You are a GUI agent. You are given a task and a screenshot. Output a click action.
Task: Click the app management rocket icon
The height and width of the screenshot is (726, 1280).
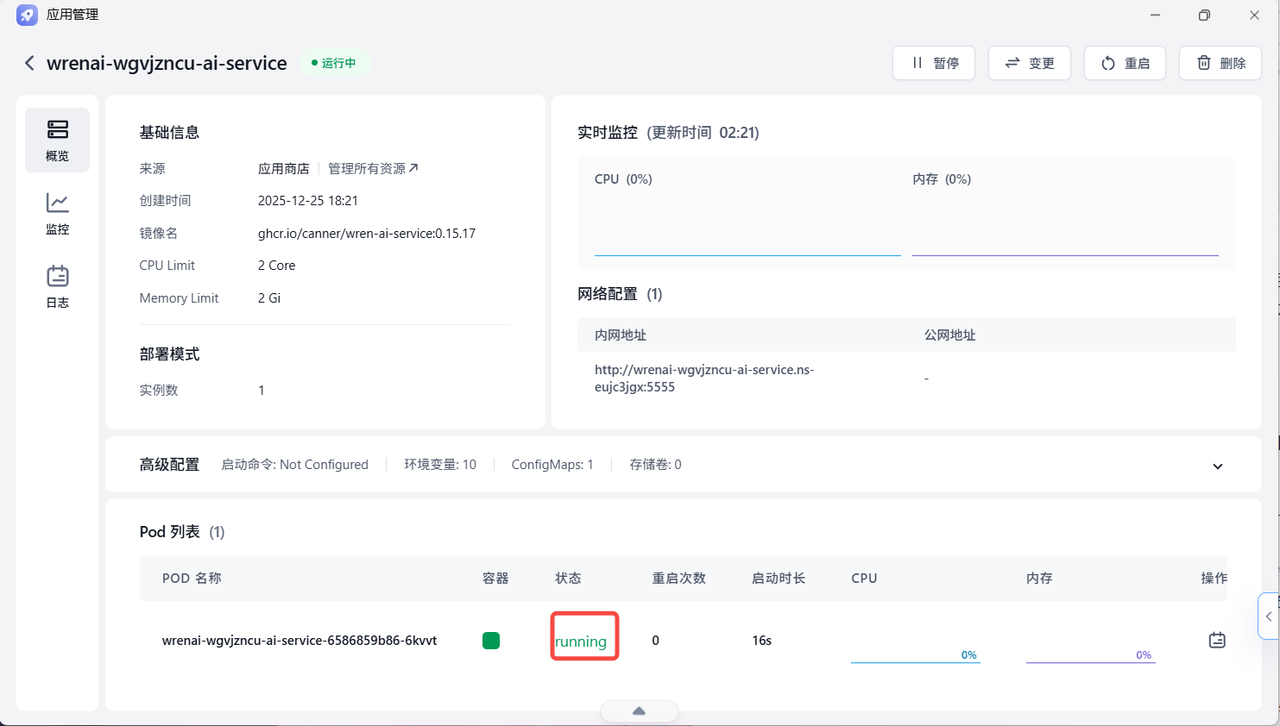[x=27, y=15]
